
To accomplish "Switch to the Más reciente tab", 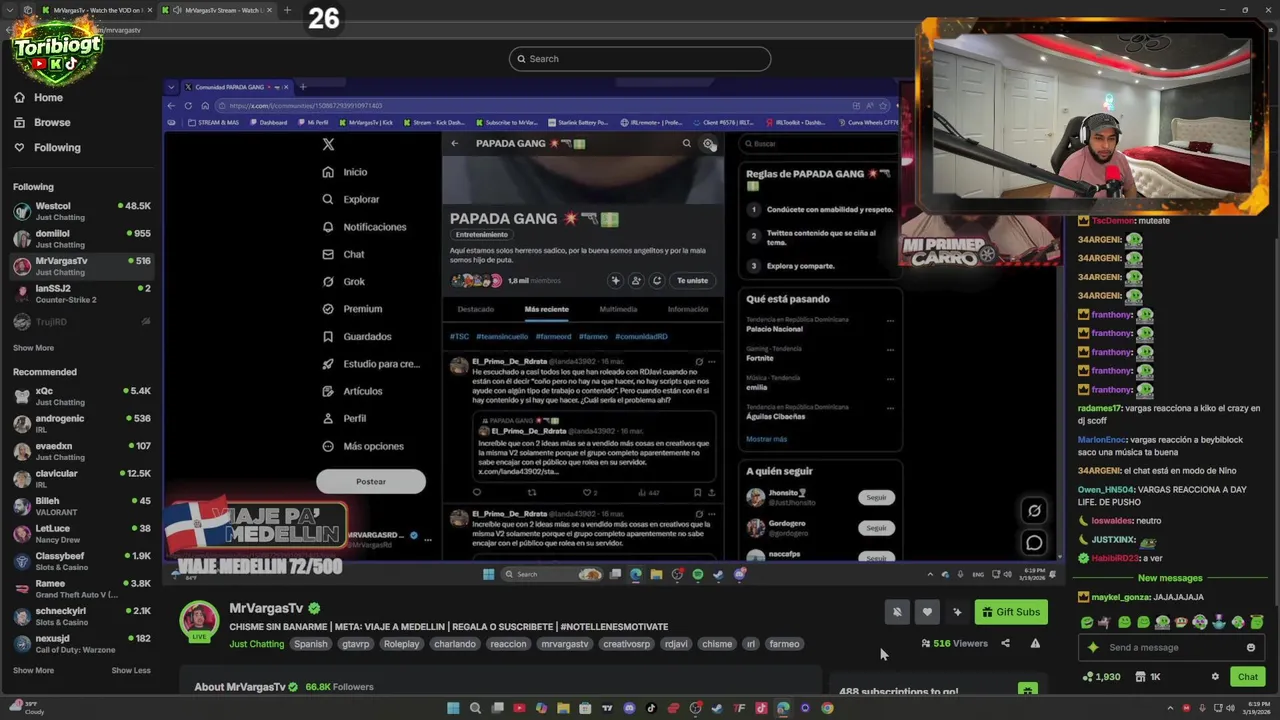I will 546,309.
